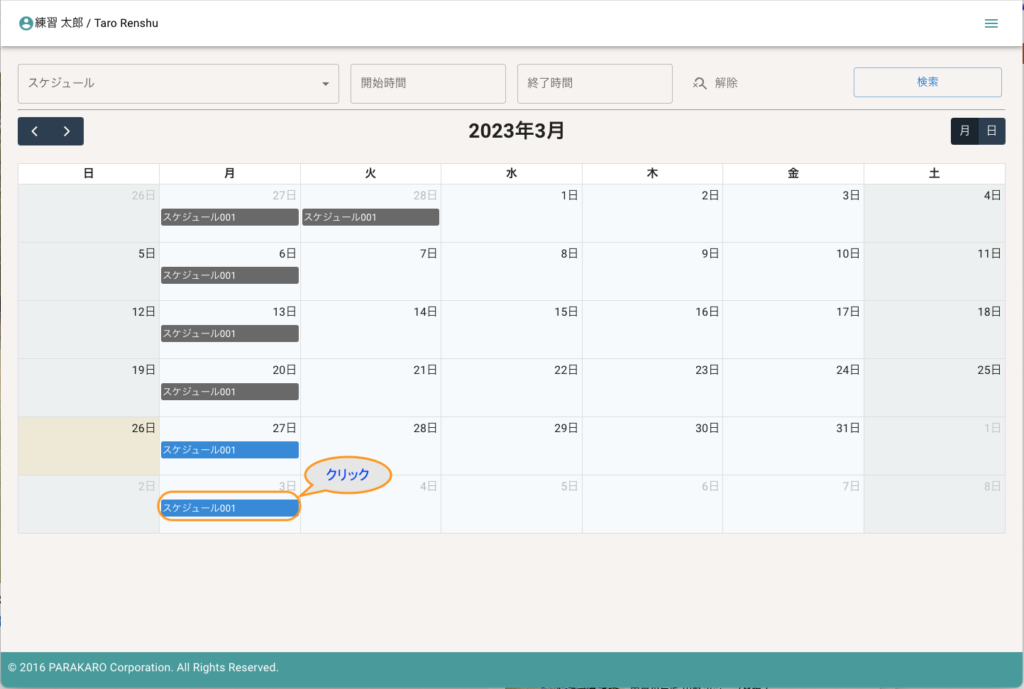1024x689 pixels.
Task: Open the hamburger menu icon
Action: pos(991,23)
